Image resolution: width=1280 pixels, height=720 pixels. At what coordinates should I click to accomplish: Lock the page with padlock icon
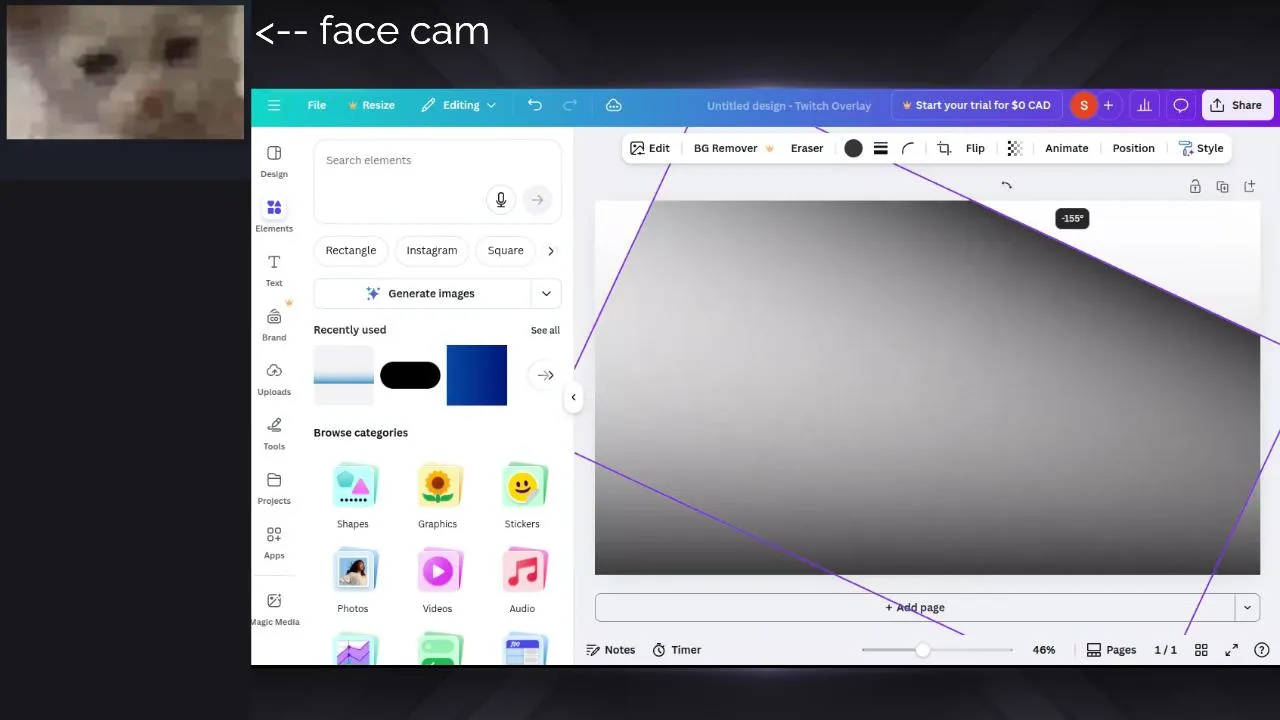click(1195, 186)
